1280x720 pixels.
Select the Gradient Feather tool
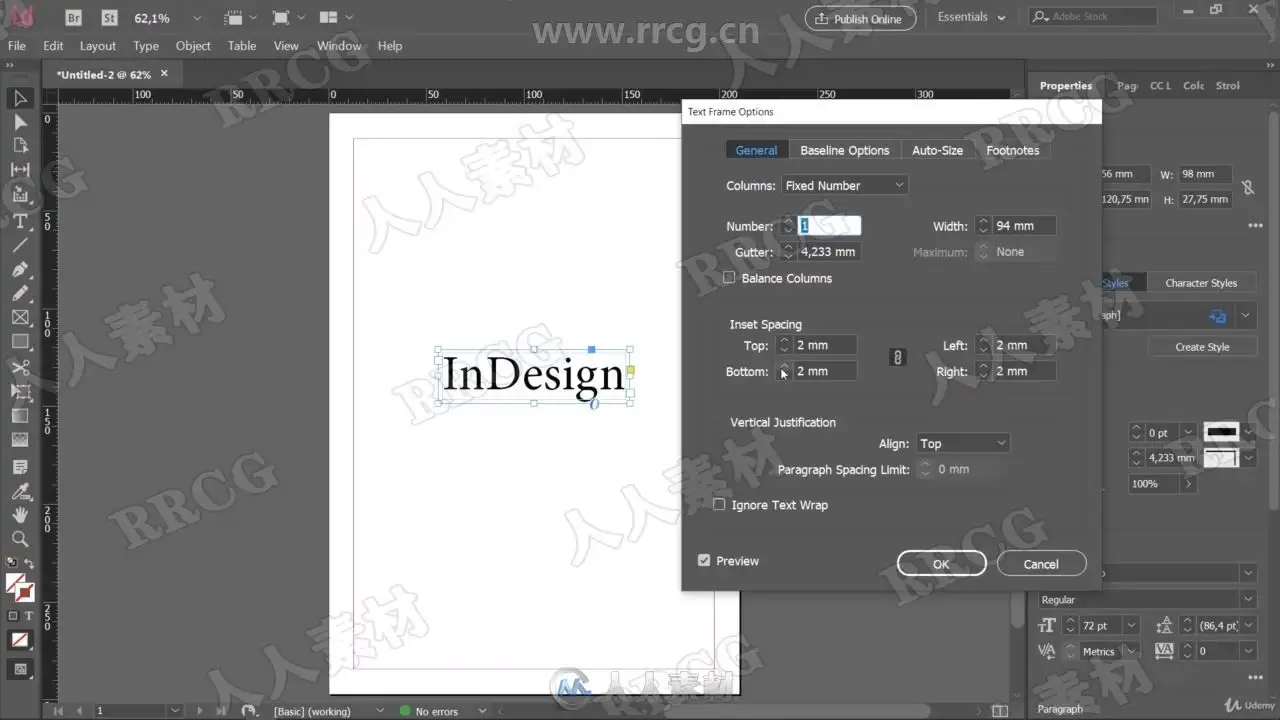click(x=20, y=440)
